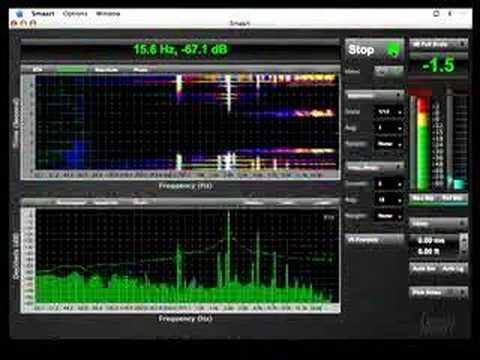Open the Apple menu
480x360 pixels.
point(19,14)
